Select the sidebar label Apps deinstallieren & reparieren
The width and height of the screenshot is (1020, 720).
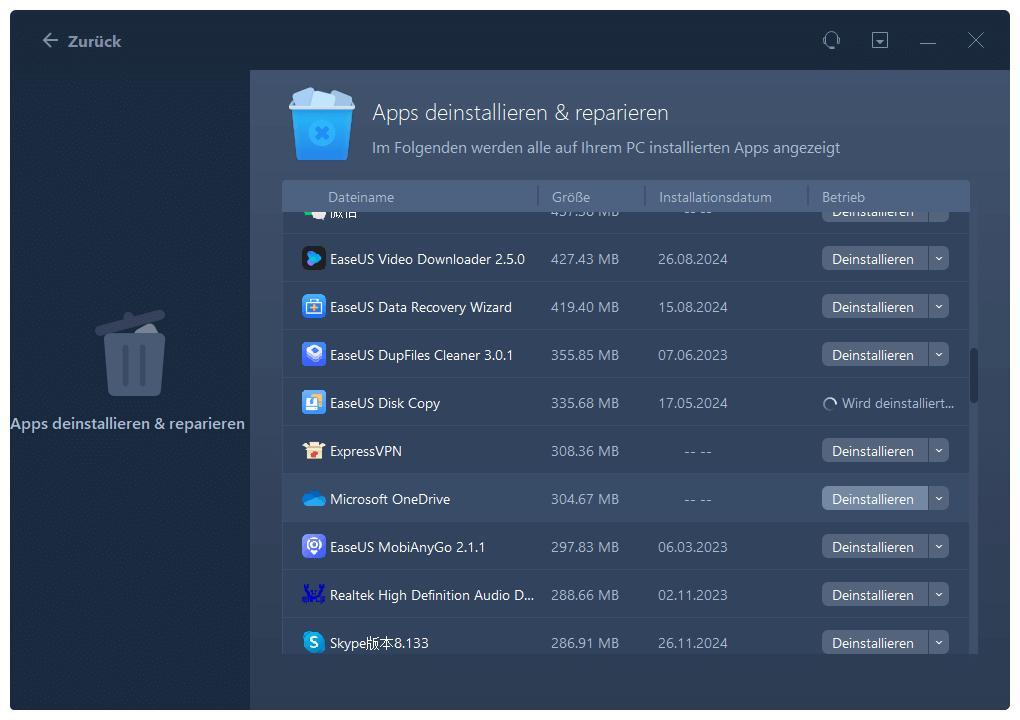[128, 423]
